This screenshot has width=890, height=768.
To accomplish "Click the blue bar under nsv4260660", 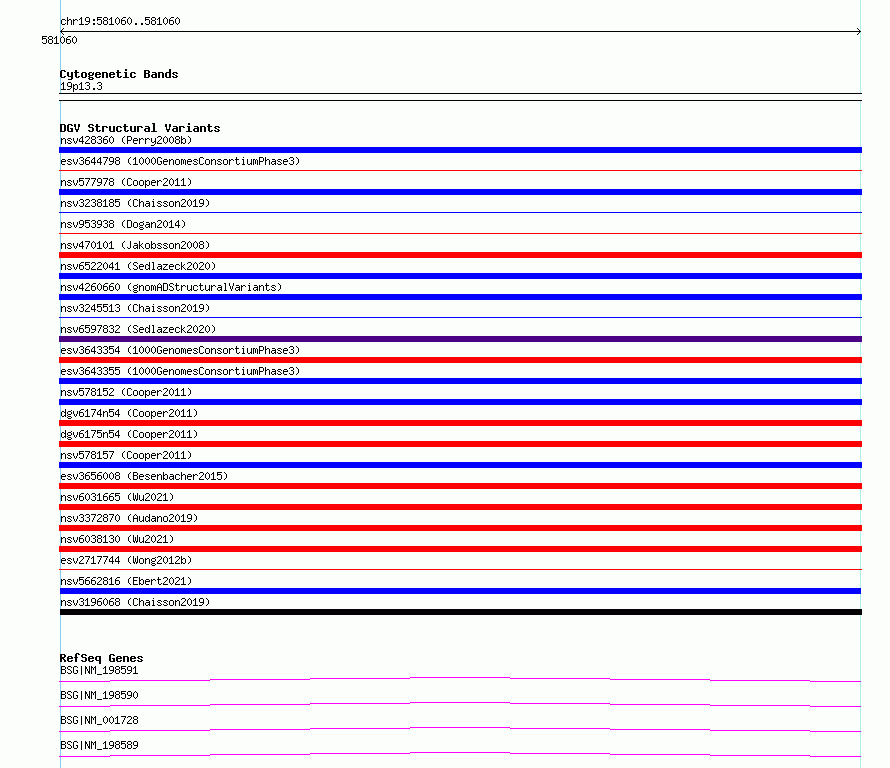I will [460, 297].
